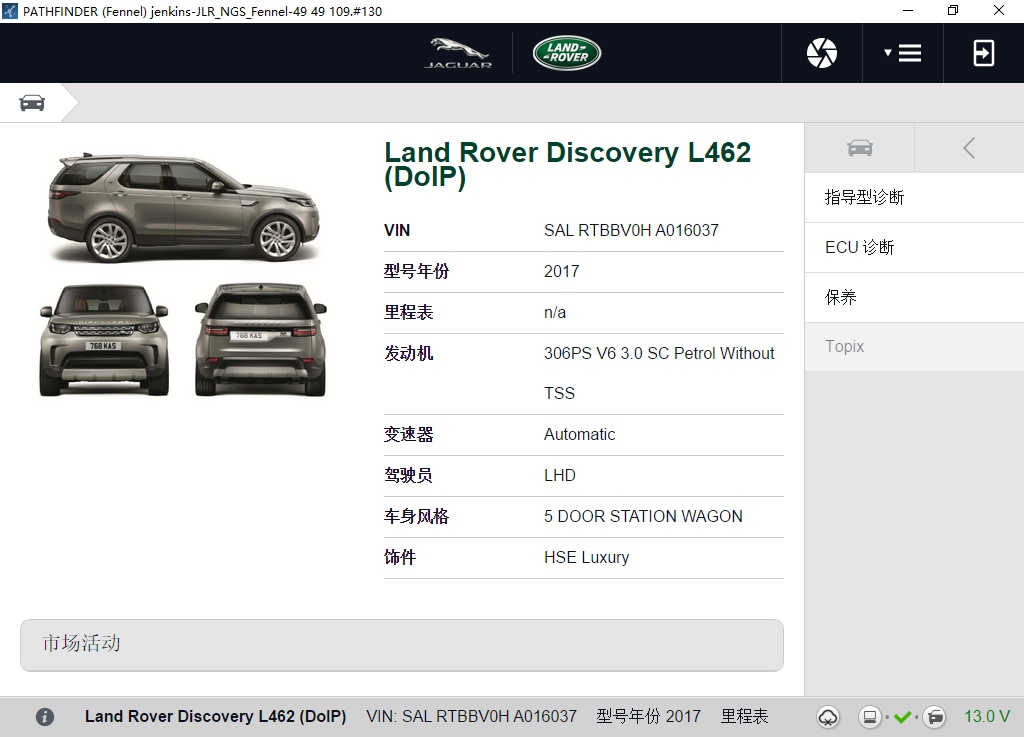Take a screenshot with the camera shutter icon
Screen dimensions: 1024x737
[822, 53]
